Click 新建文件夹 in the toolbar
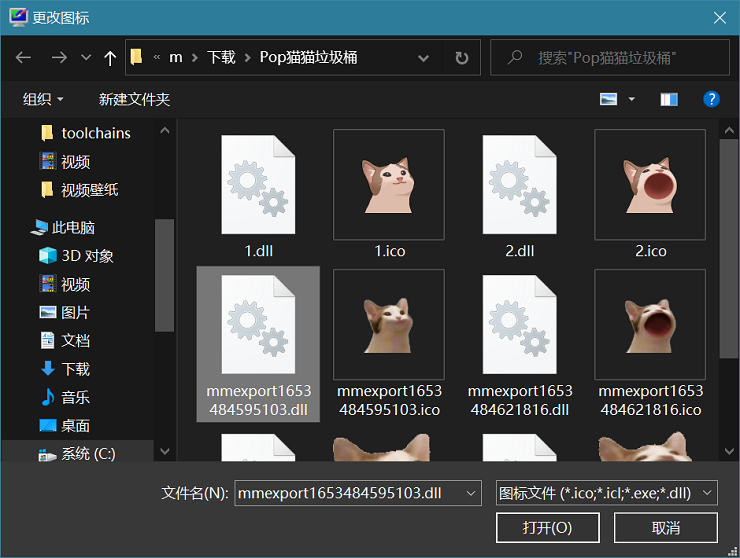740x558 pixels. coord(134,99)
